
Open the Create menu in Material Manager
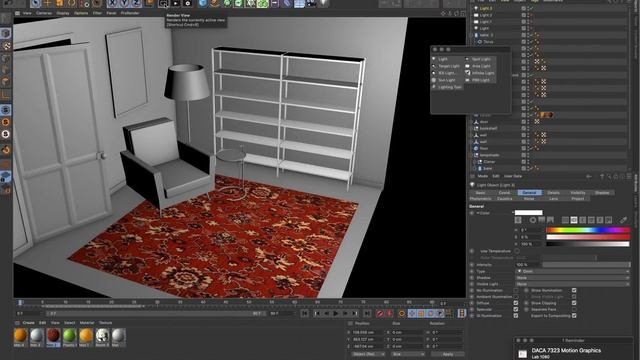29,323
